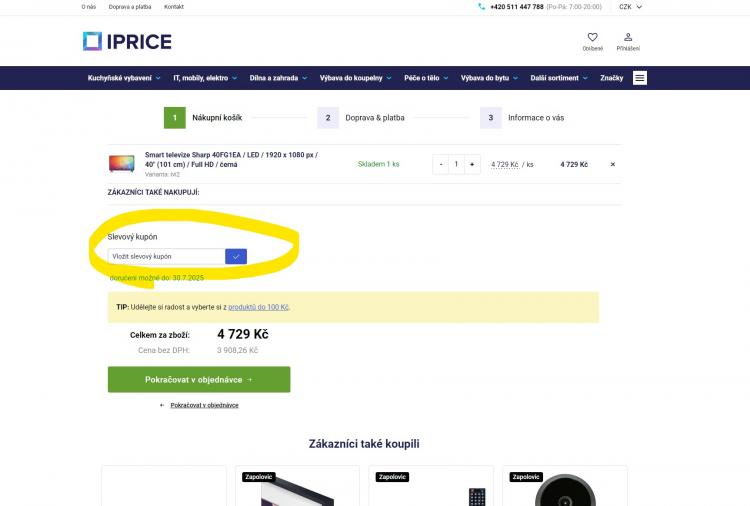This screenshot has height=506, width=750.
Task: Expand Výbava do bytu menu
Action: tap(489, 78)
